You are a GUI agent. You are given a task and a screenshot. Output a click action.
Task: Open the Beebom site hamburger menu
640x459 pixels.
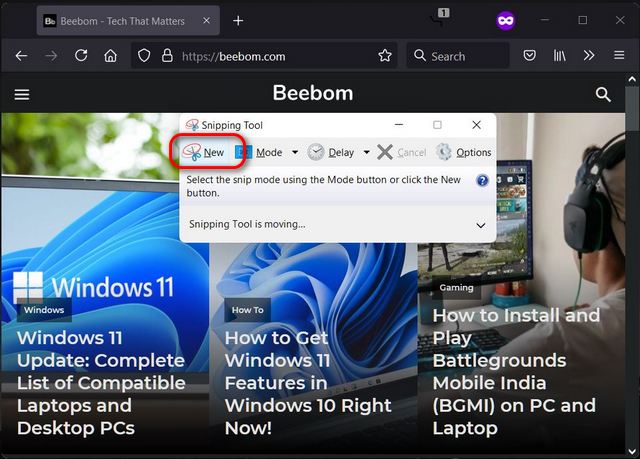coord(22,94)
